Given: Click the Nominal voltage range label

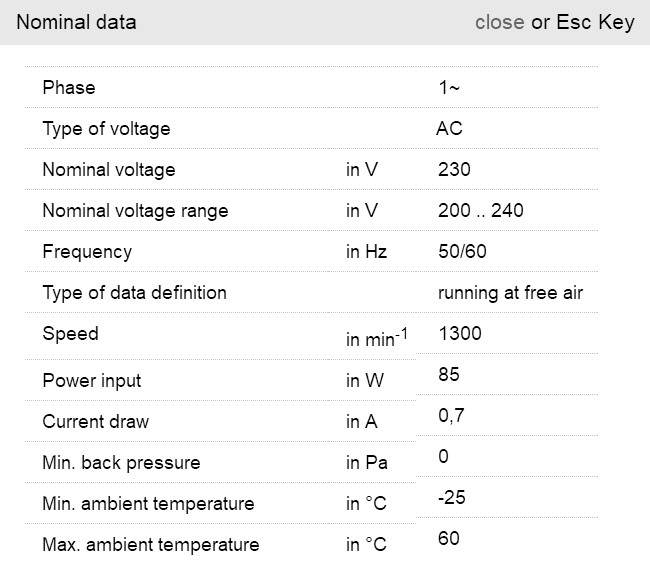Looking at the screenshot, I should pyautogui.click(x=135, y=211).
